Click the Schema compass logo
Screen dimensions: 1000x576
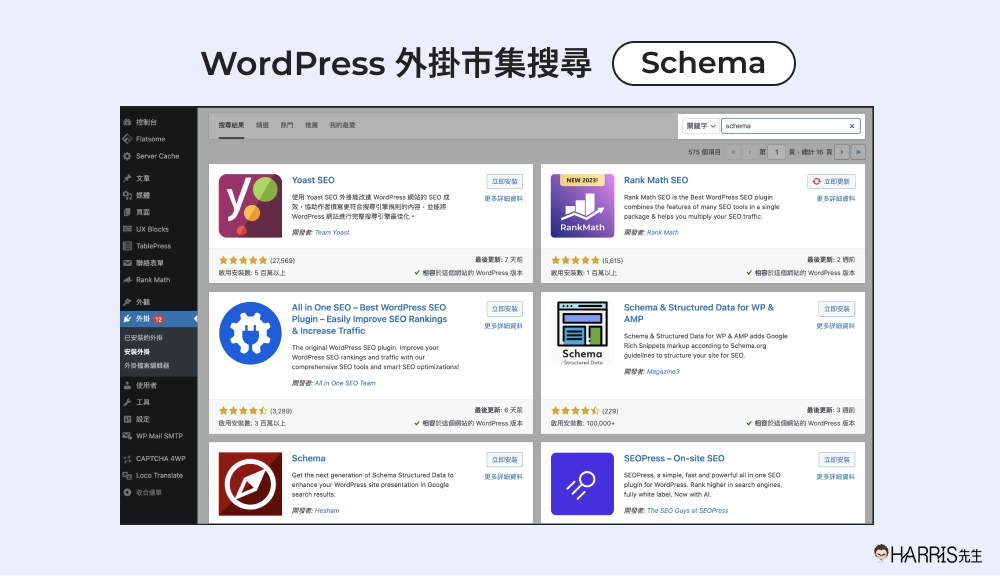250,484
